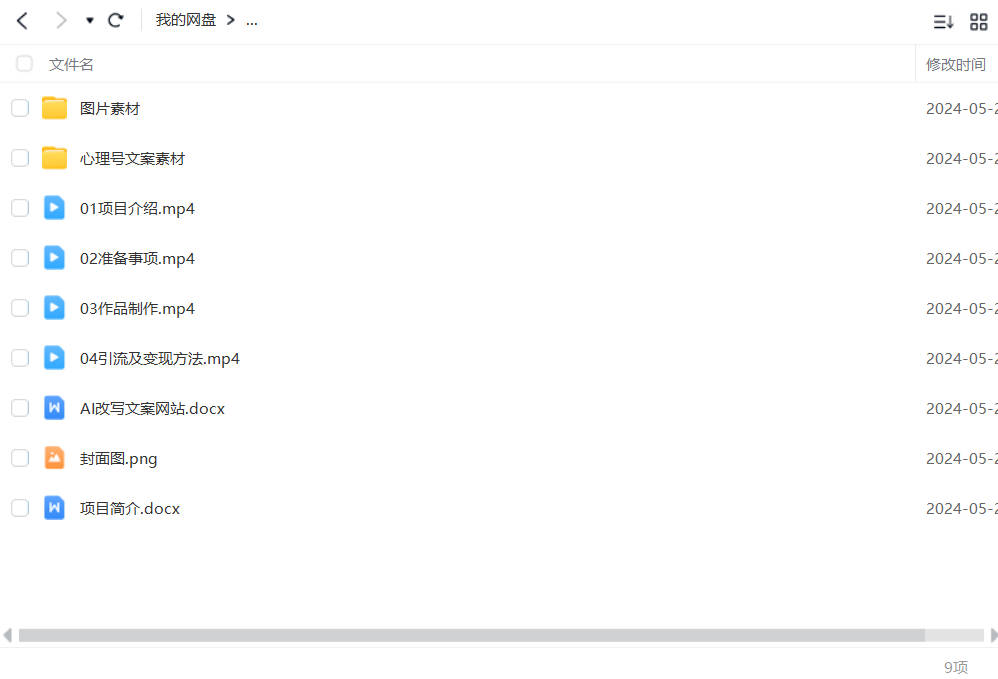Click the 心理号文案素材 folder icon
This screenshot has width=998, height=679.
pos(54,158)
